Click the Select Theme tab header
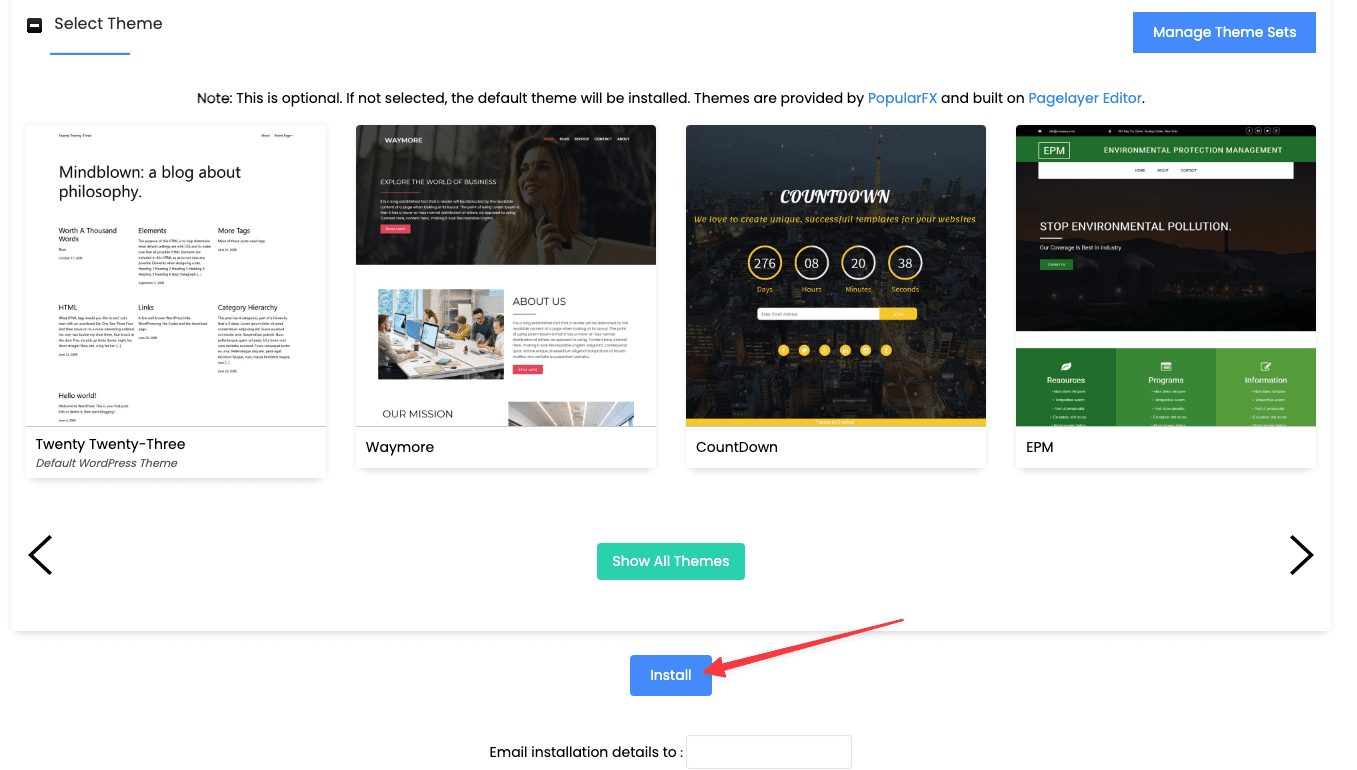1357x770 pixels. pos(108,23)
